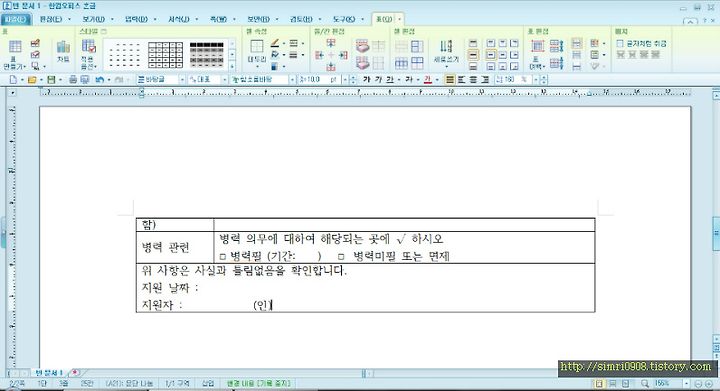The width and height of the screenshot is (720, 391).
Task: Open the 쪽 menu
Action: point(218,19)
